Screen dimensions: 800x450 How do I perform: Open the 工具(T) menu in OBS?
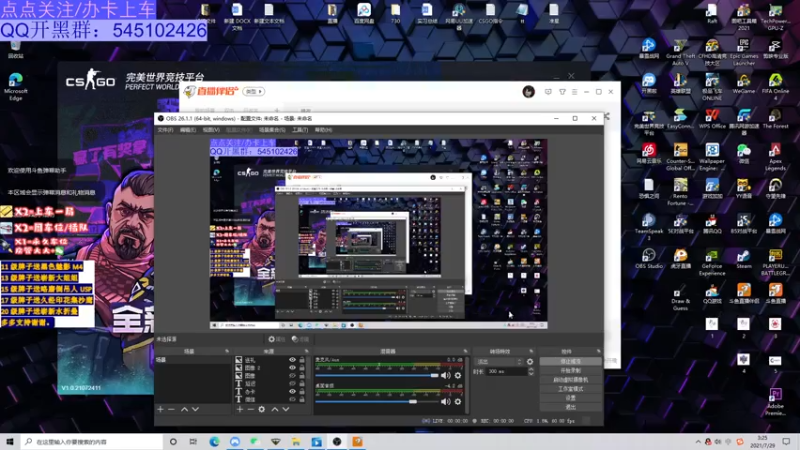click(299, 130)
